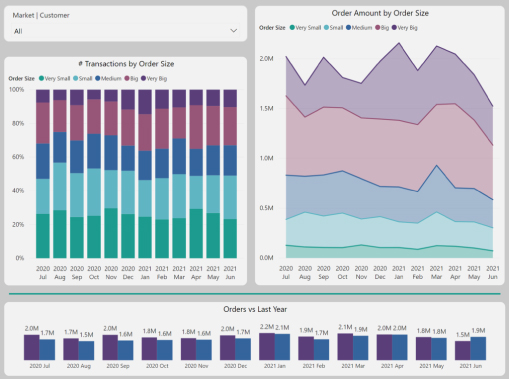This screenshot has width=509, height=379.
Task: Click the purple 2.0M bar for 2021 Apr
Action: click(384, 347)
